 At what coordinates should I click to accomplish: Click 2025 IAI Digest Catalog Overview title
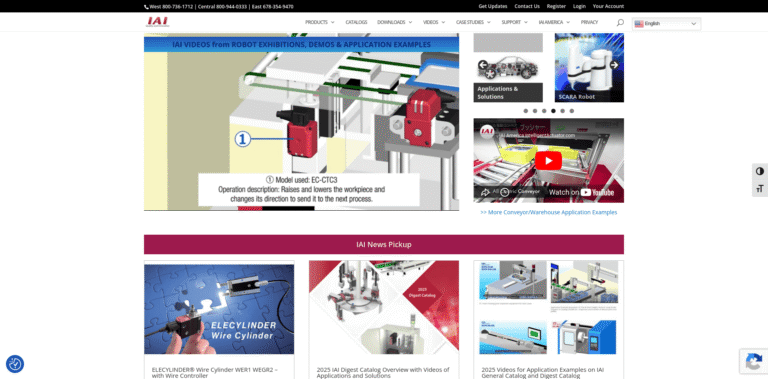383,373
